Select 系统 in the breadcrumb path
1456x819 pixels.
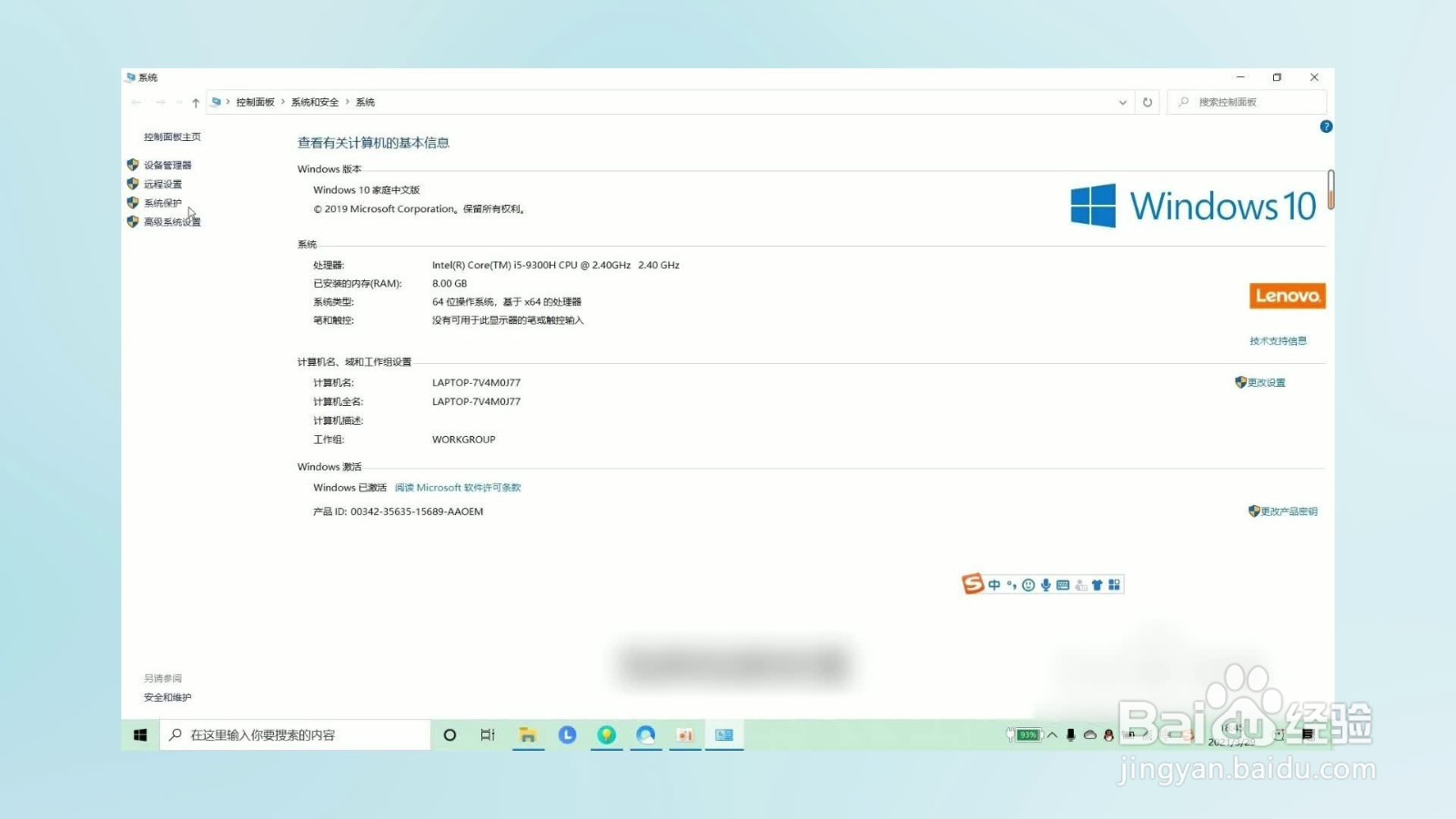click(365, 102)
